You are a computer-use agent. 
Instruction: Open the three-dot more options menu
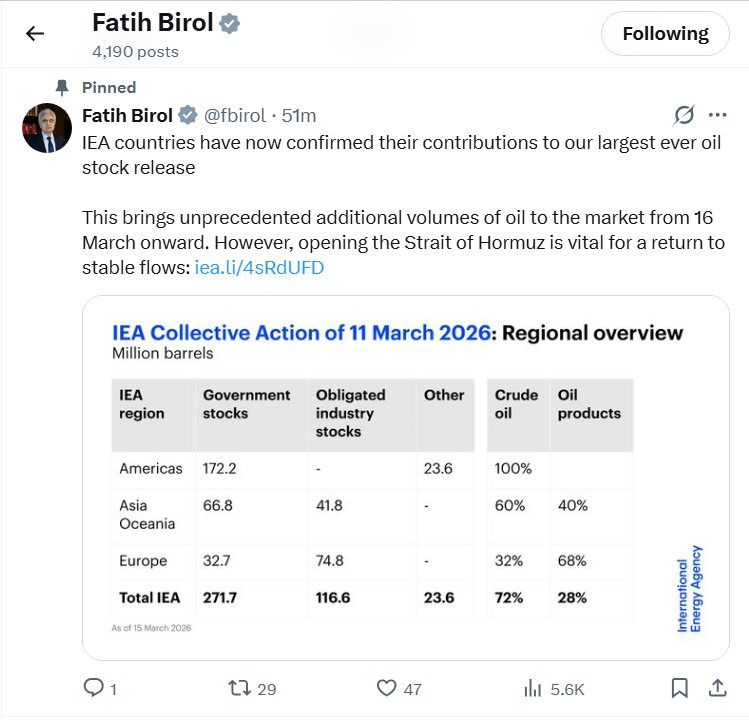click(717, 114)
